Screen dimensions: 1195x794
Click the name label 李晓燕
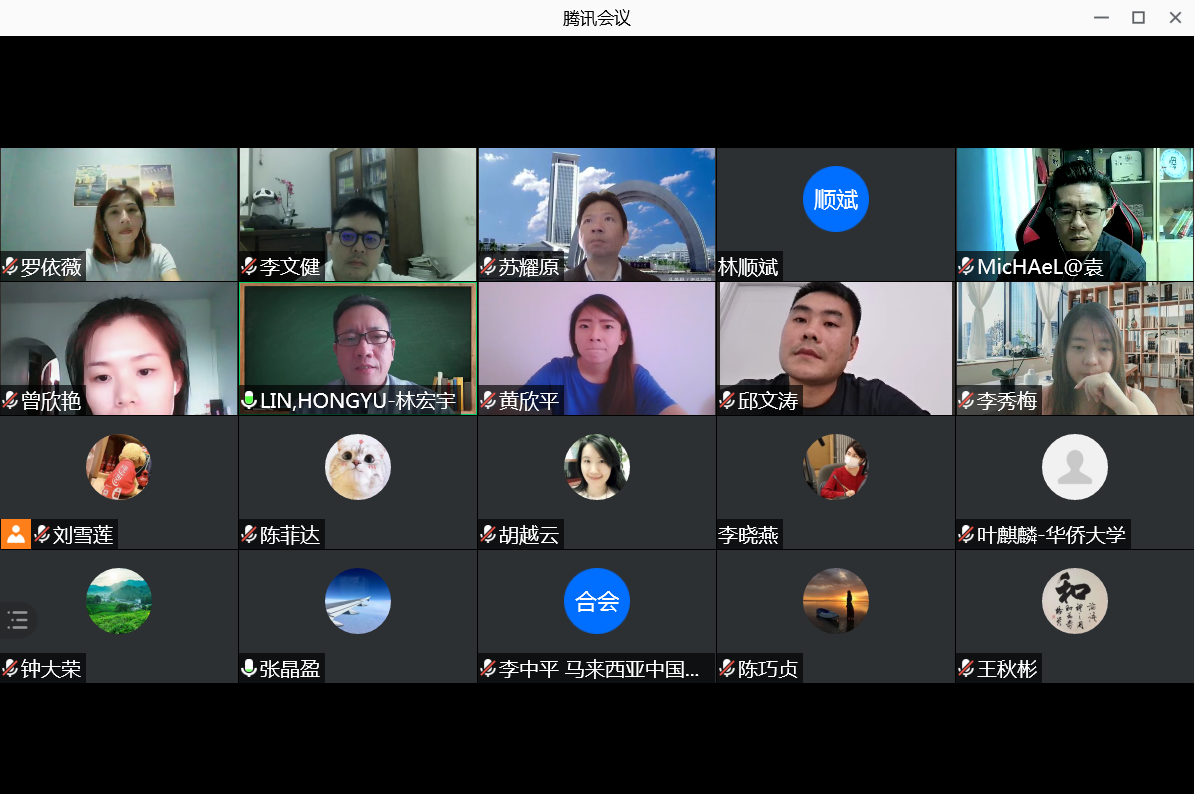click(x=748, y=534)
